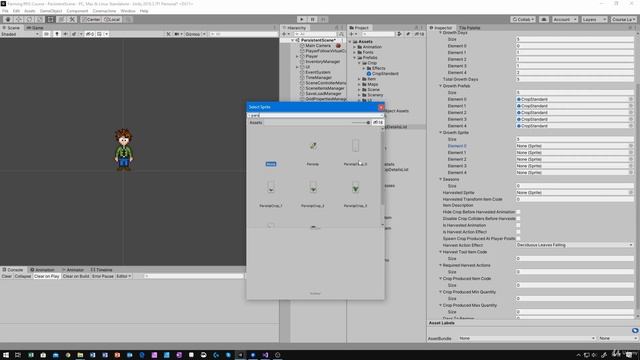Open the custom editor tools icon
The height and width of the screenshot is (360, 640).
(x=72, y=20)
